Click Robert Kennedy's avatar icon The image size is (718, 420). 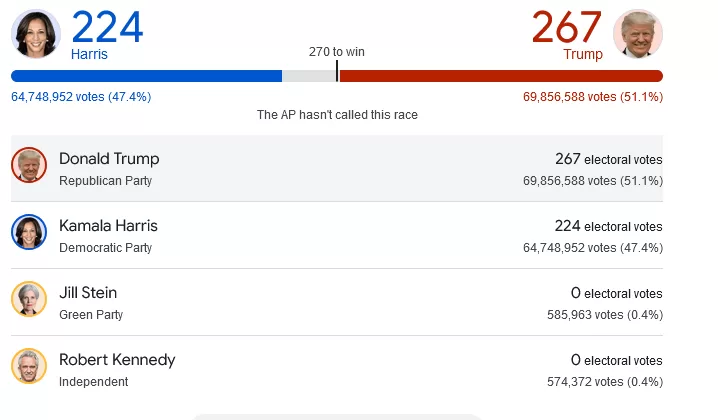pos(29,366)
